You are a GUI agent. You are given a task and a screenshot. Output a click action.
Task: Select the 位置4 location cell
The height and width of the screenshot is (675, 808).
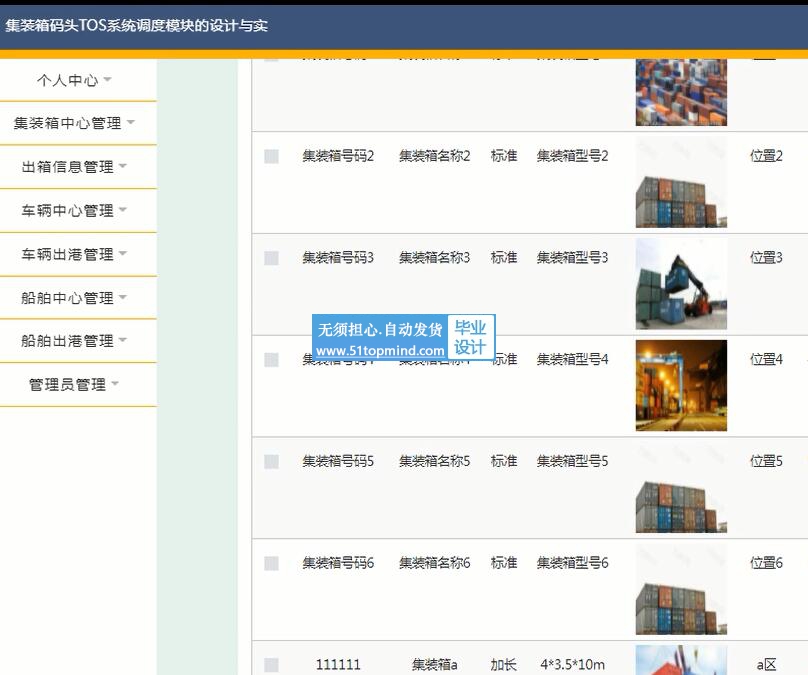click(766, 359)
